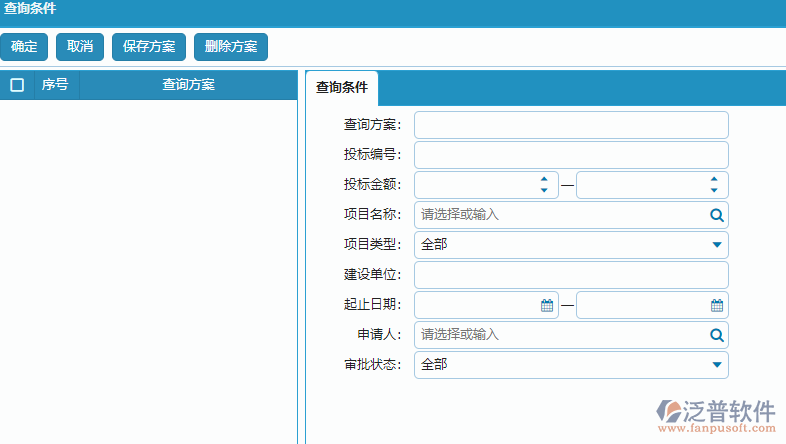Click the search icon in 项目名称 field
Viewport: 786px width, 444px height.
[716, 215]
